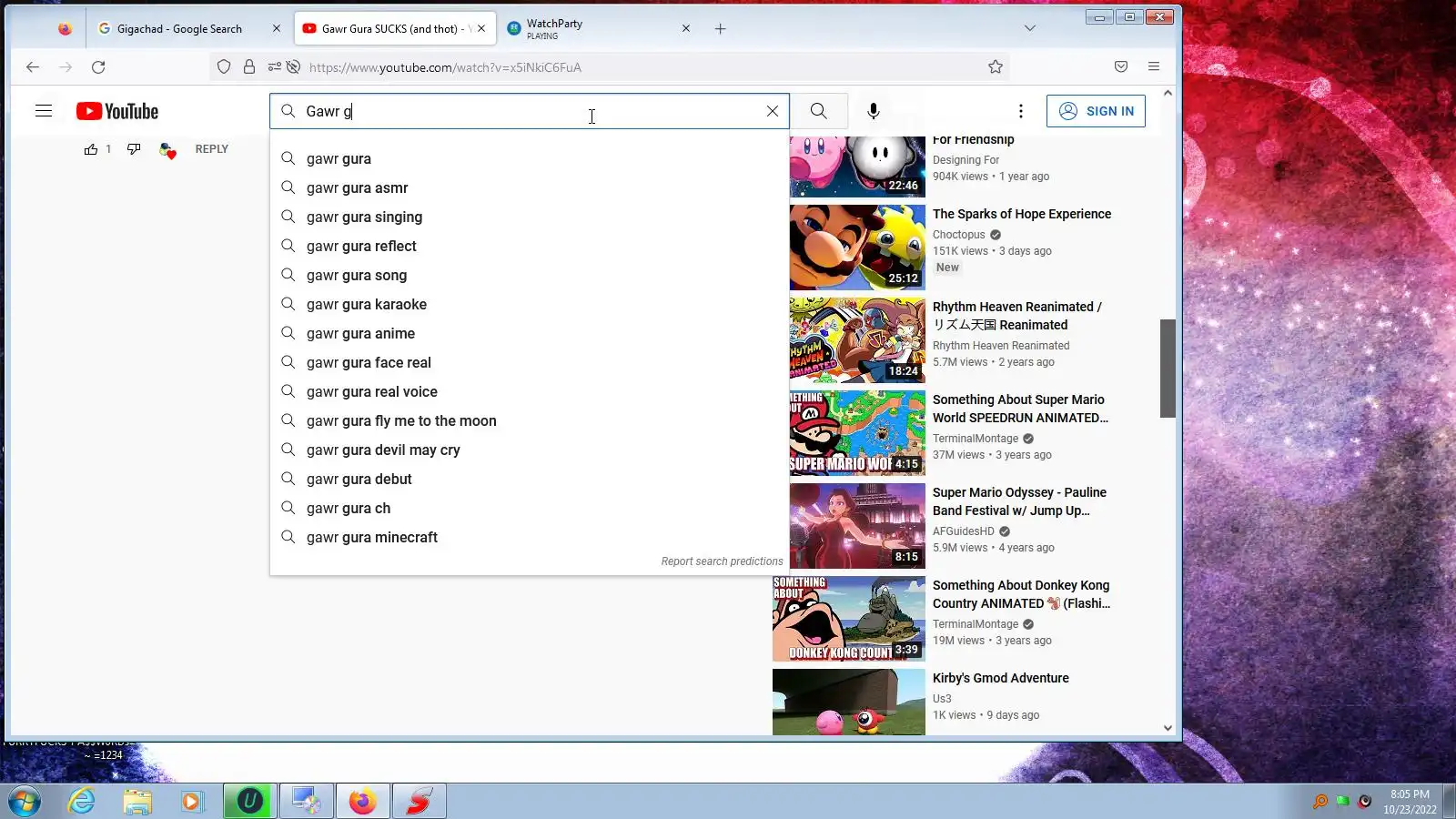Open the red S app on taskbar
1456x819 pixels.
pos(420,802)
